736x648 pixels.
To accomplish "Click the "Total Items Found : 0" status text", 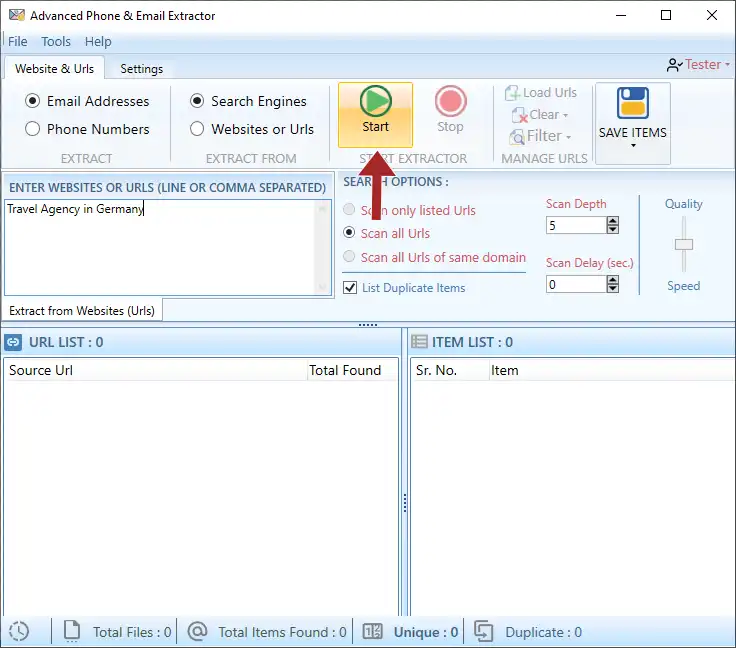I will tap(282, 632).
